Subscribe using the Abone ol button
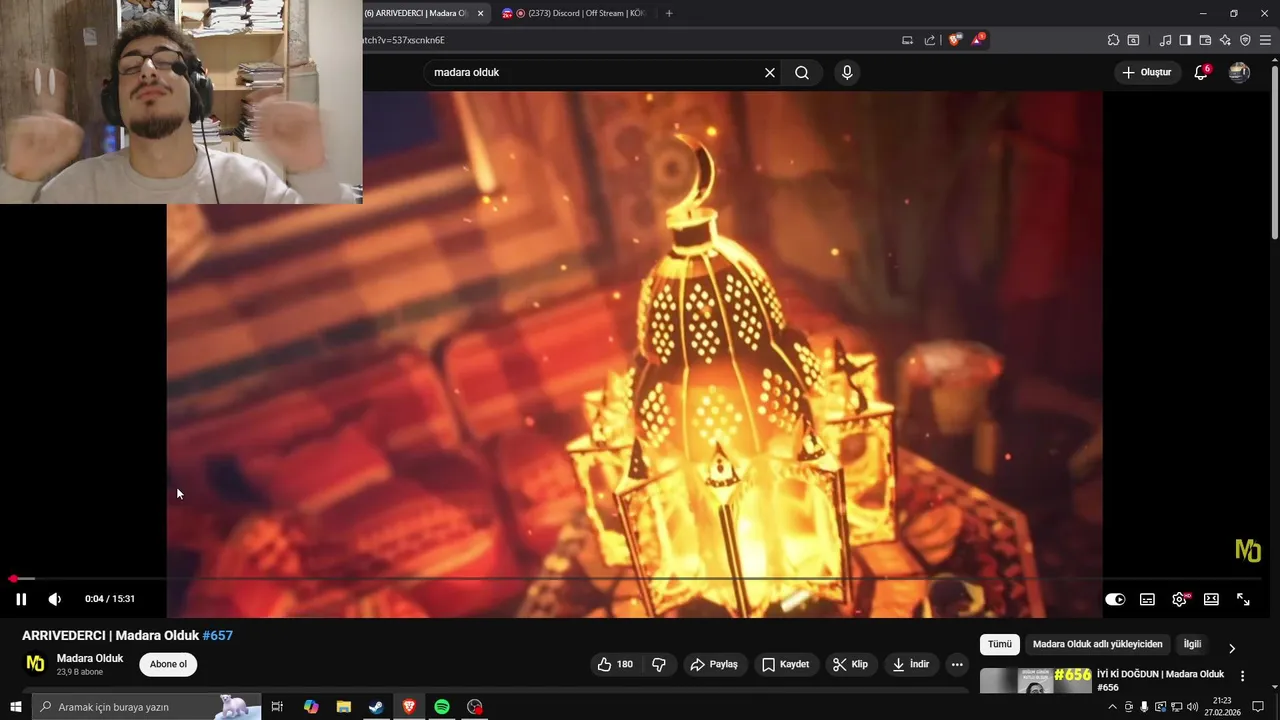This screenshot has width=1280, height=720. [x=168, y=664]
